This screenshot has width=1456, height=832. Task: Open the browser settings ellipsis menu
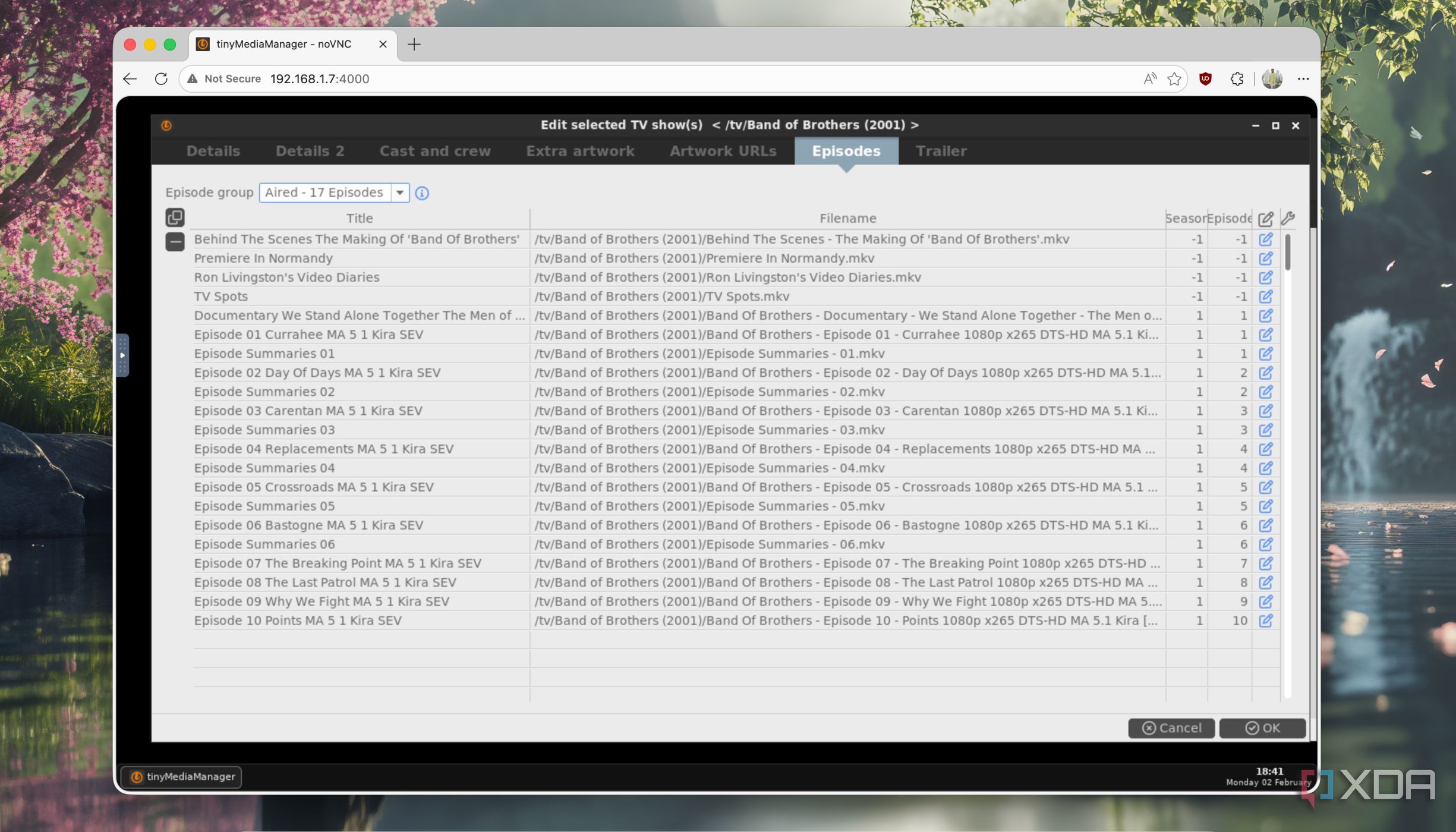pos(1303,78)
